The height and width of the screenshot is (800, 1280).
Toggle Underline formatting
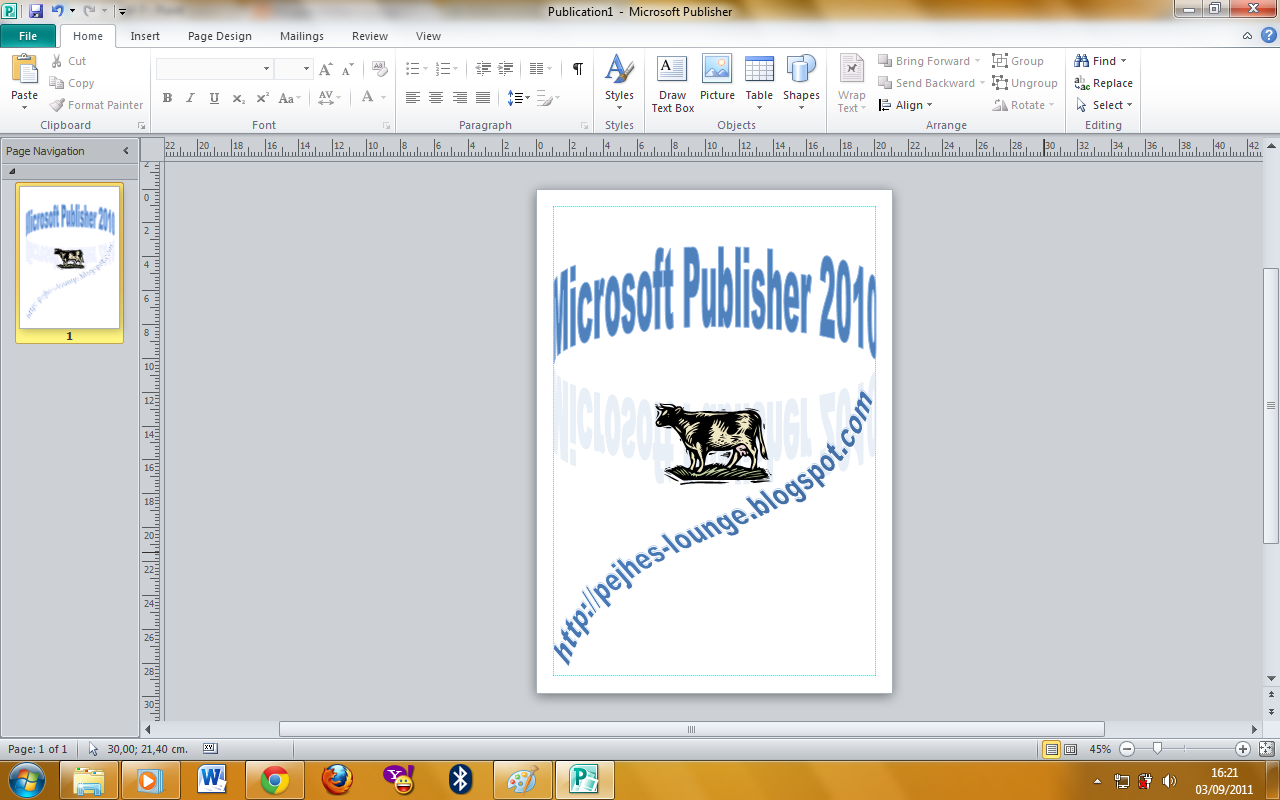[x=214, y=98]
